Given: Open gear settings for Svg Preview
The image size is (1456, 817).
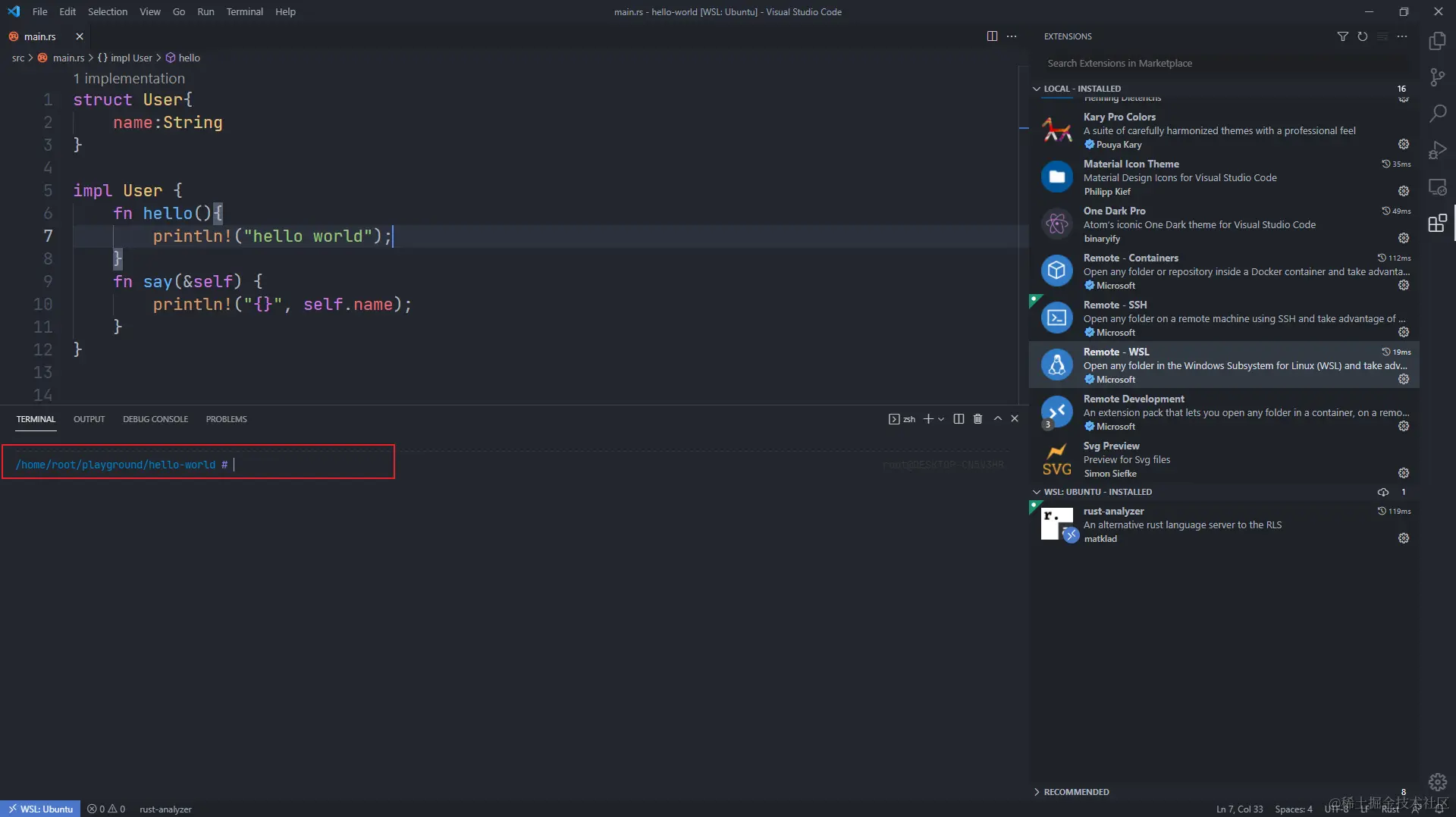Looking at the screenshot, I should tap(1404, 473).
